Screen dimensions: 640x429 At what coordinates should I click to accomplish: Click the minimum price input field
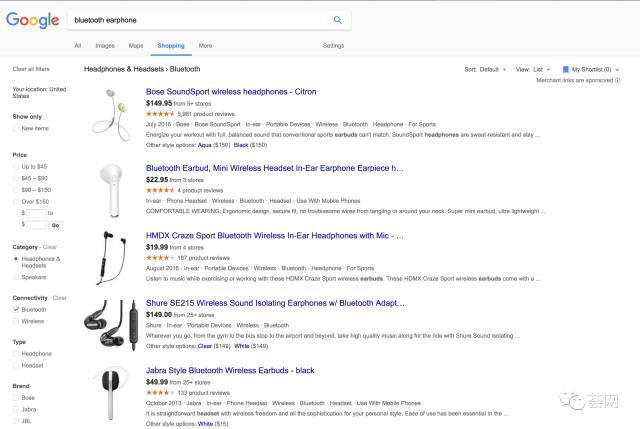[36, 213]
